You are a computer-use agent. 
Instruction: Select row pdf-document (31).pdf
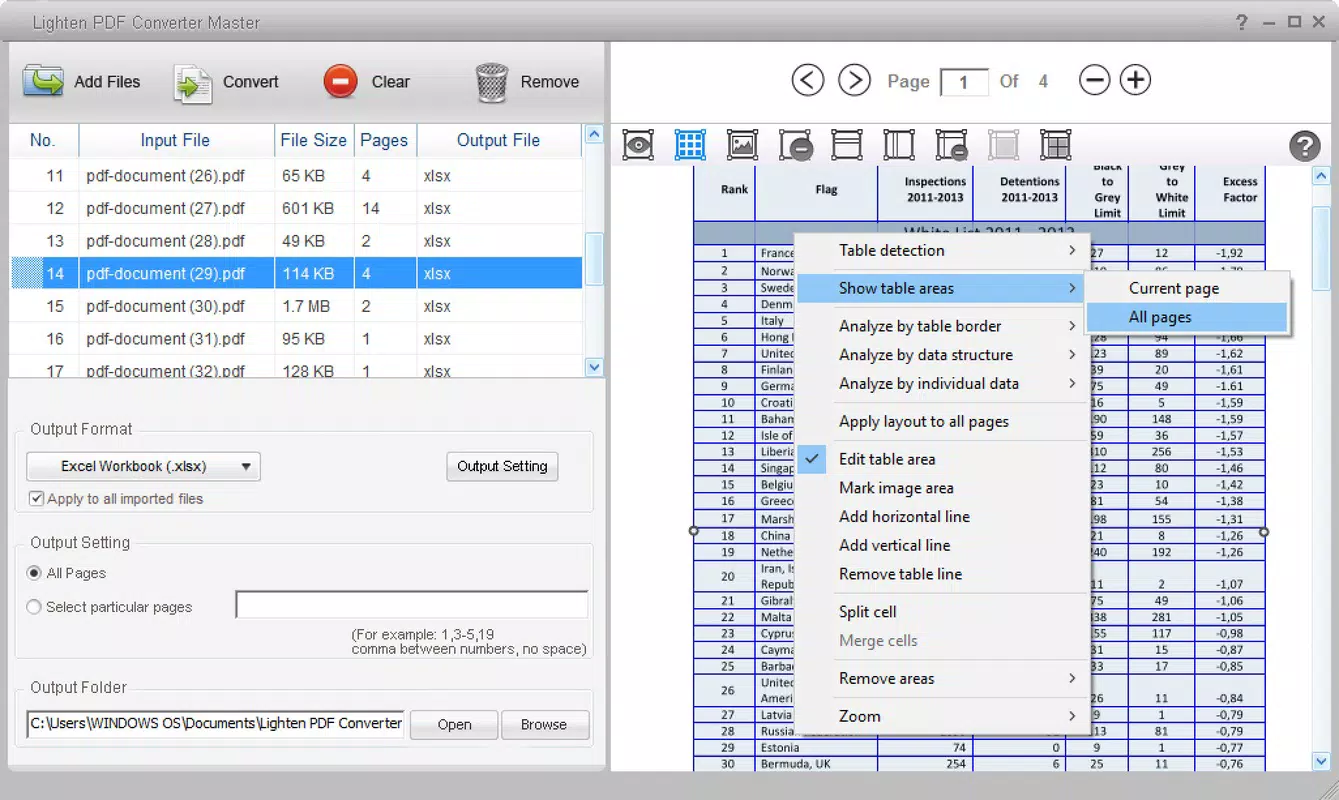(297, 339)
